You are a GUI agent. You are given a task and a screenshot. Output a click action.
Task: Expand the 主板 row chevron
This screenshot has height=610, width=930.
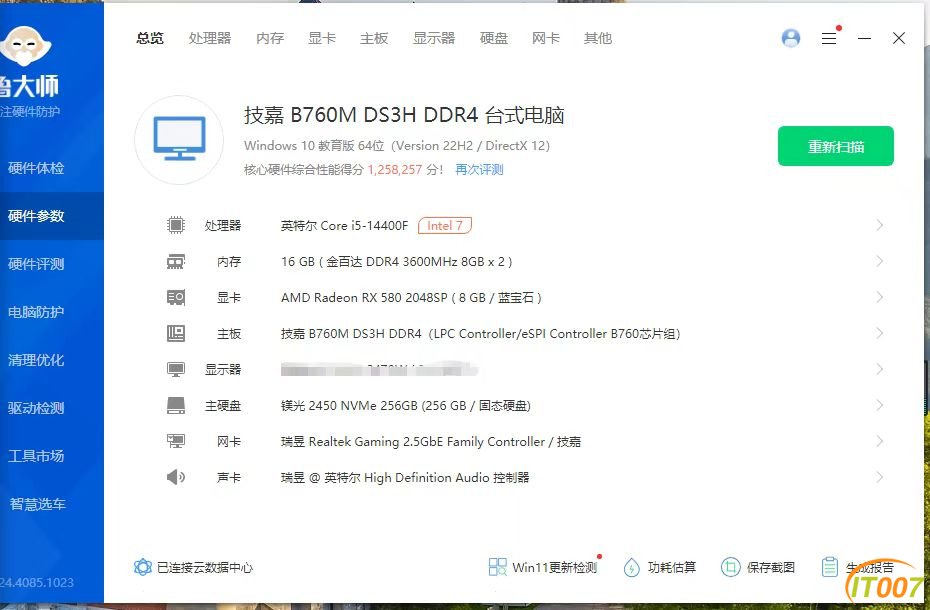(x=880, y=333)
